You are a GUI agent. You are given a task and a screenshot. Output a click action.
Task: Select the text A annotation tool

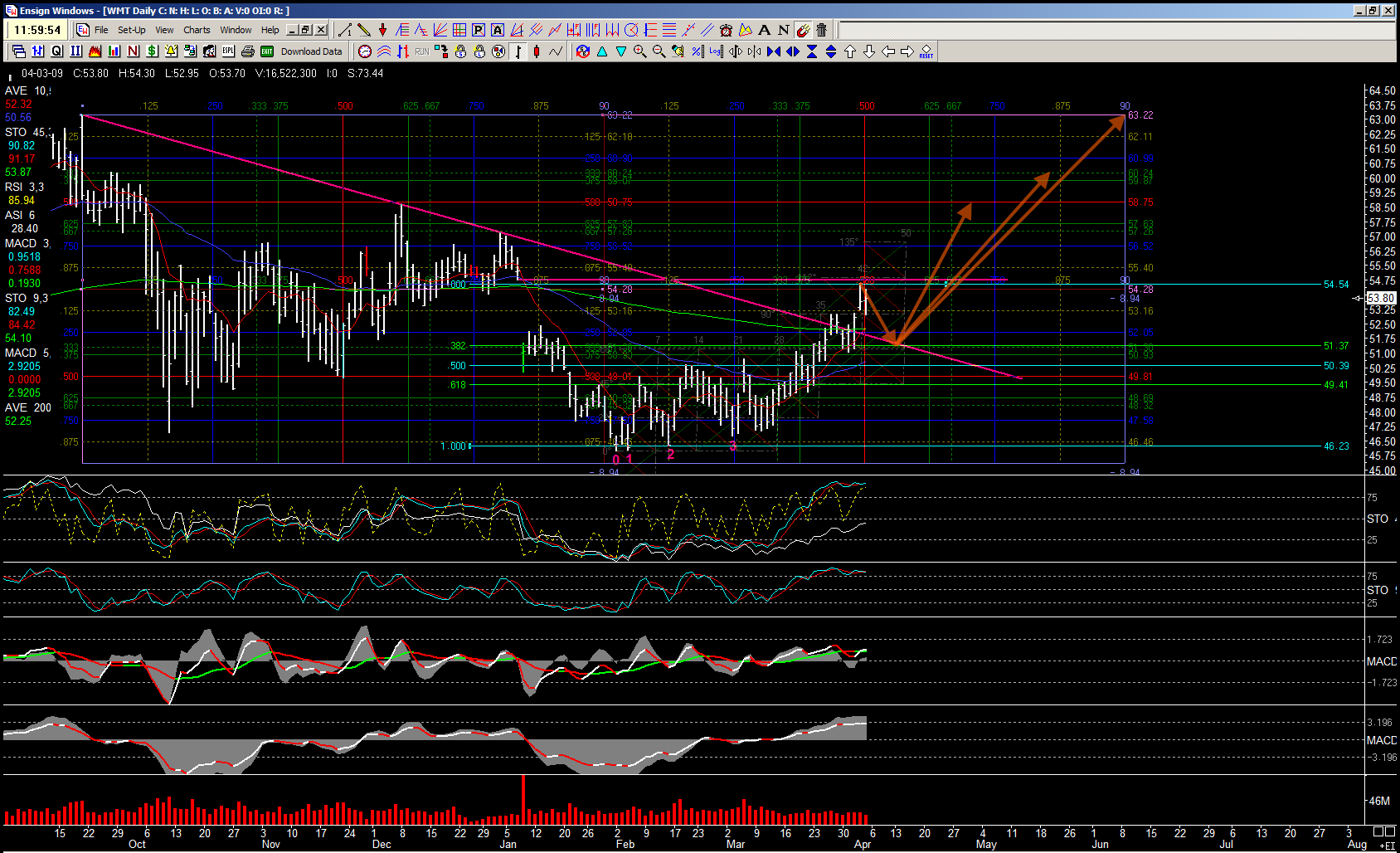(764, 30)
